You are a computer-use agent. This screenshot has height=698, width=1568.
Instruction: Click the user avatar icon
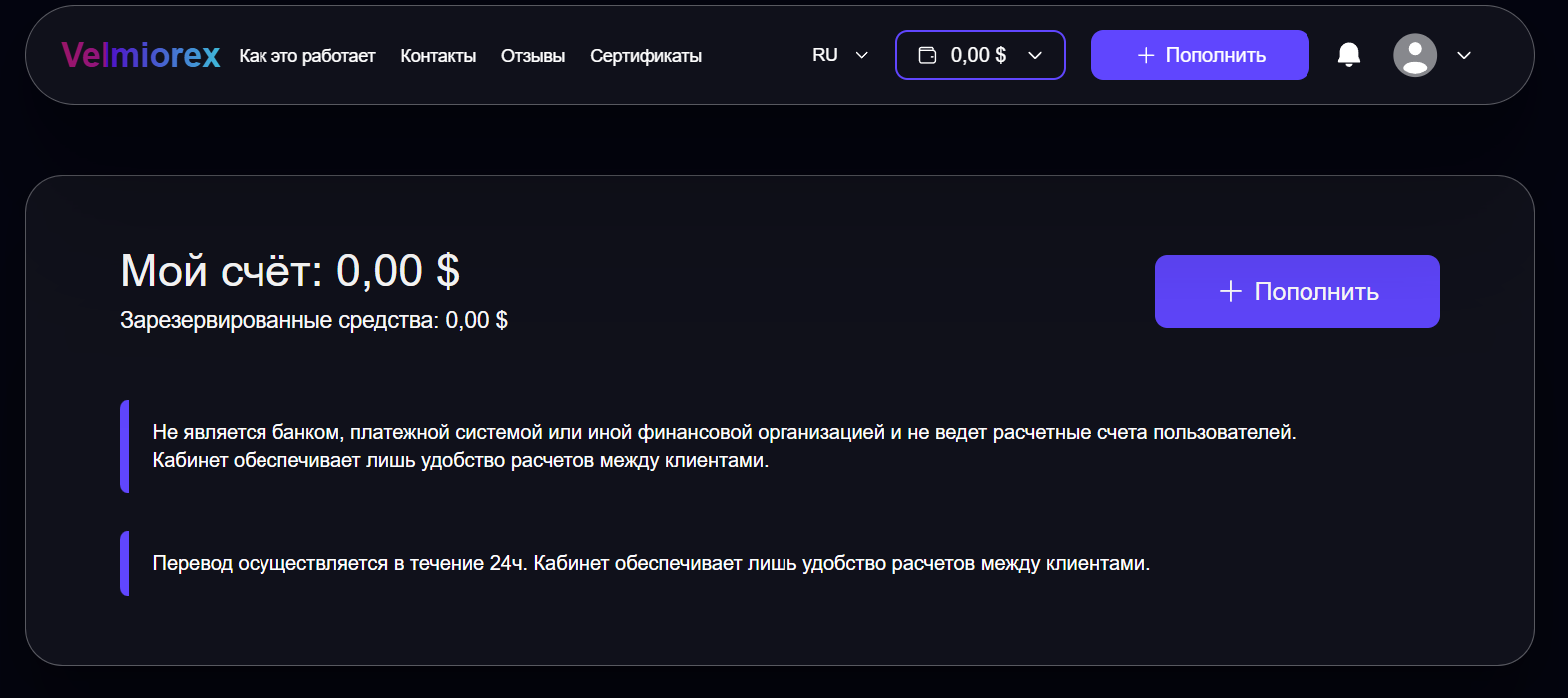(1414, 55)
